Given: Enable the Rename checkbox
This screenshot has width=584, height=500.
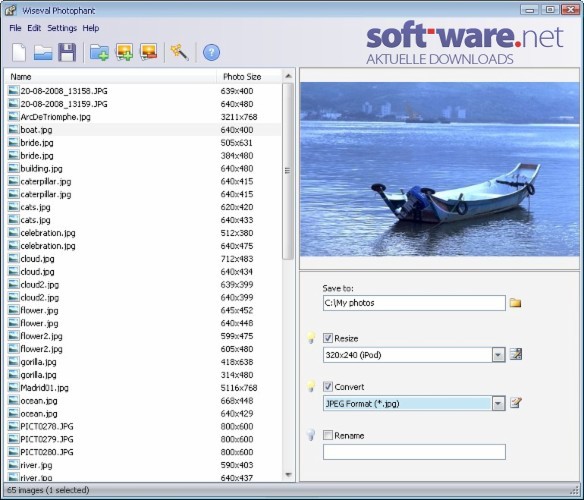Looking at the screenshot, I should coord(328,435).
